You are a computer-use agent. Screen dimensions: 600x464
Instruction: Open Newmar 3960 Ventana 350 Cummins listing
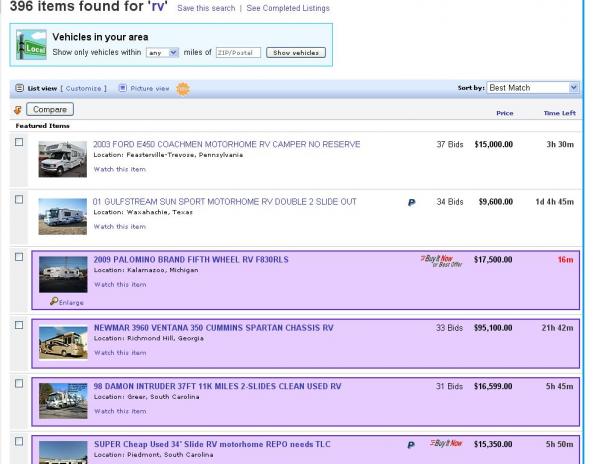214,328
